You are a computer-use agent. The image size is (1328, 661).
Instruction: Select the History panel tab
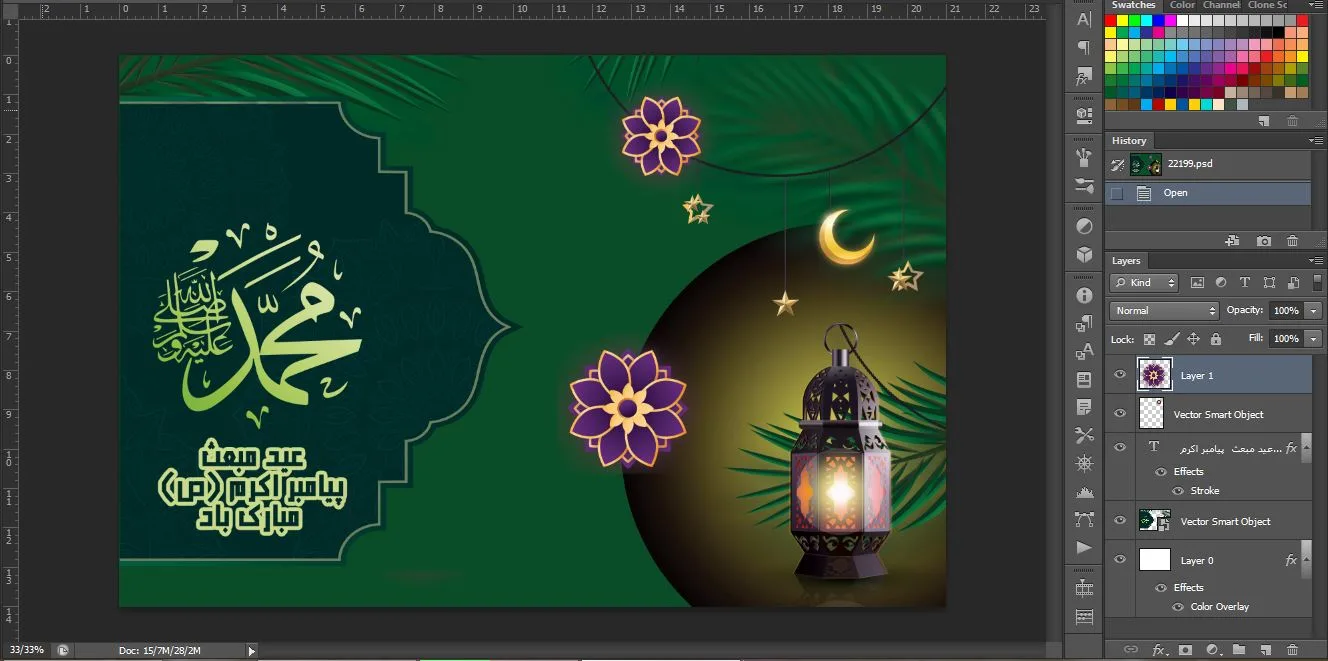pyautogui.click(x=1129, y=141)
